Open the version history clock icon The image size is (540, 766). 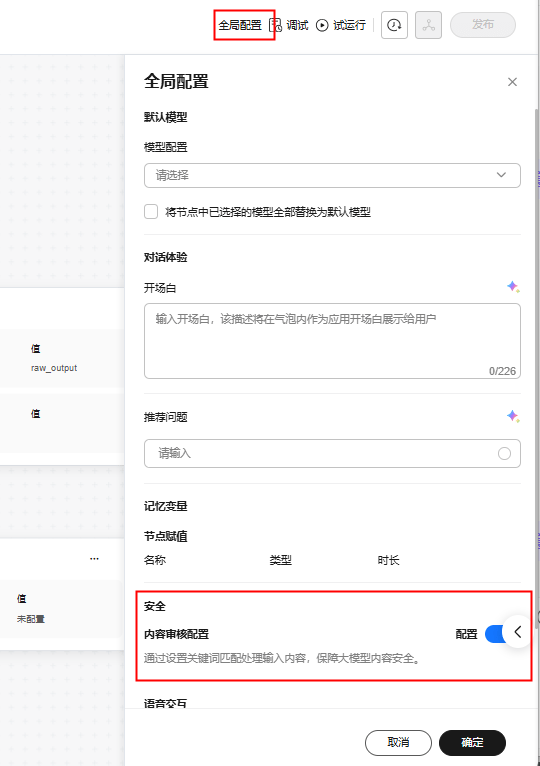[394, 25]
